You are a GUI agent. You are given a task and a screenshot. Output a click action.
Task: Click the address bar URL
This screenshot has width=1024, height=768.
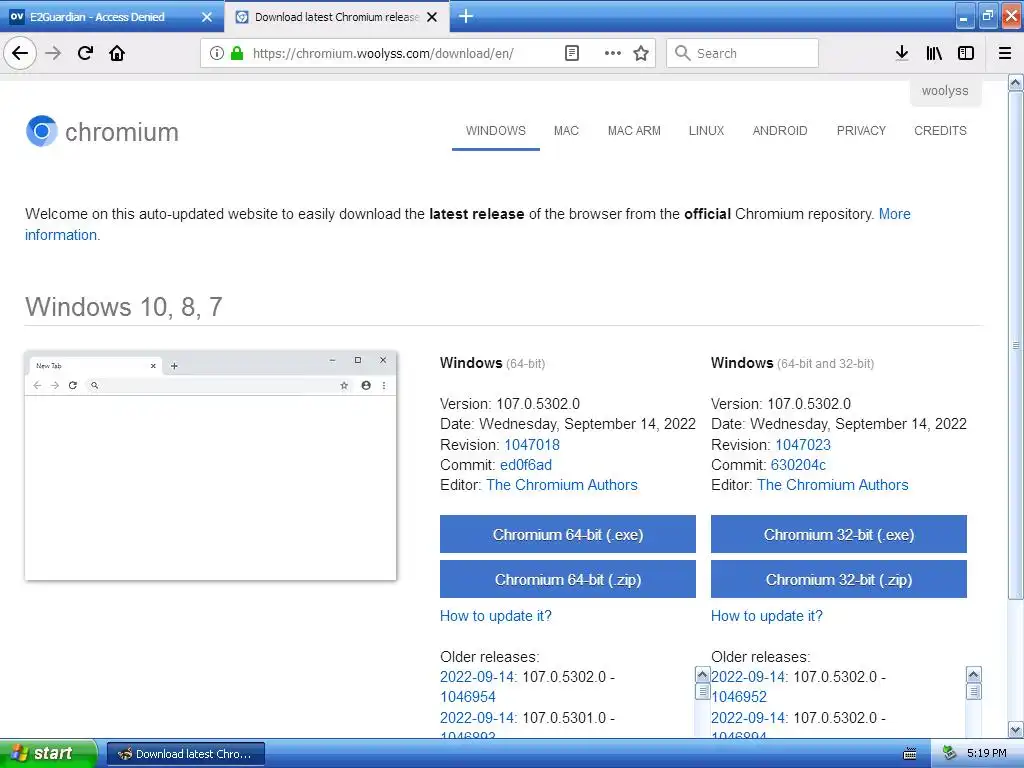[383, 53]
